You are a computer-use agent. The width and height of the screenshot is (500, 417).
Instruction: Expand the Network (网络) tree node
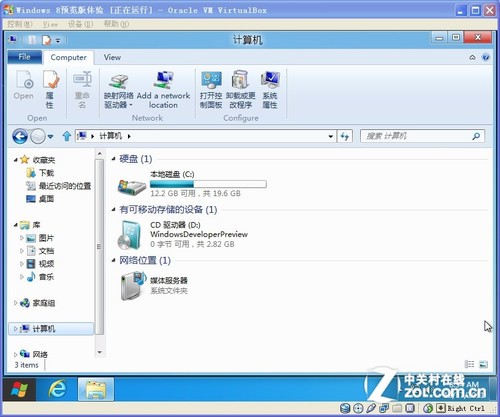tap(16, 354)
